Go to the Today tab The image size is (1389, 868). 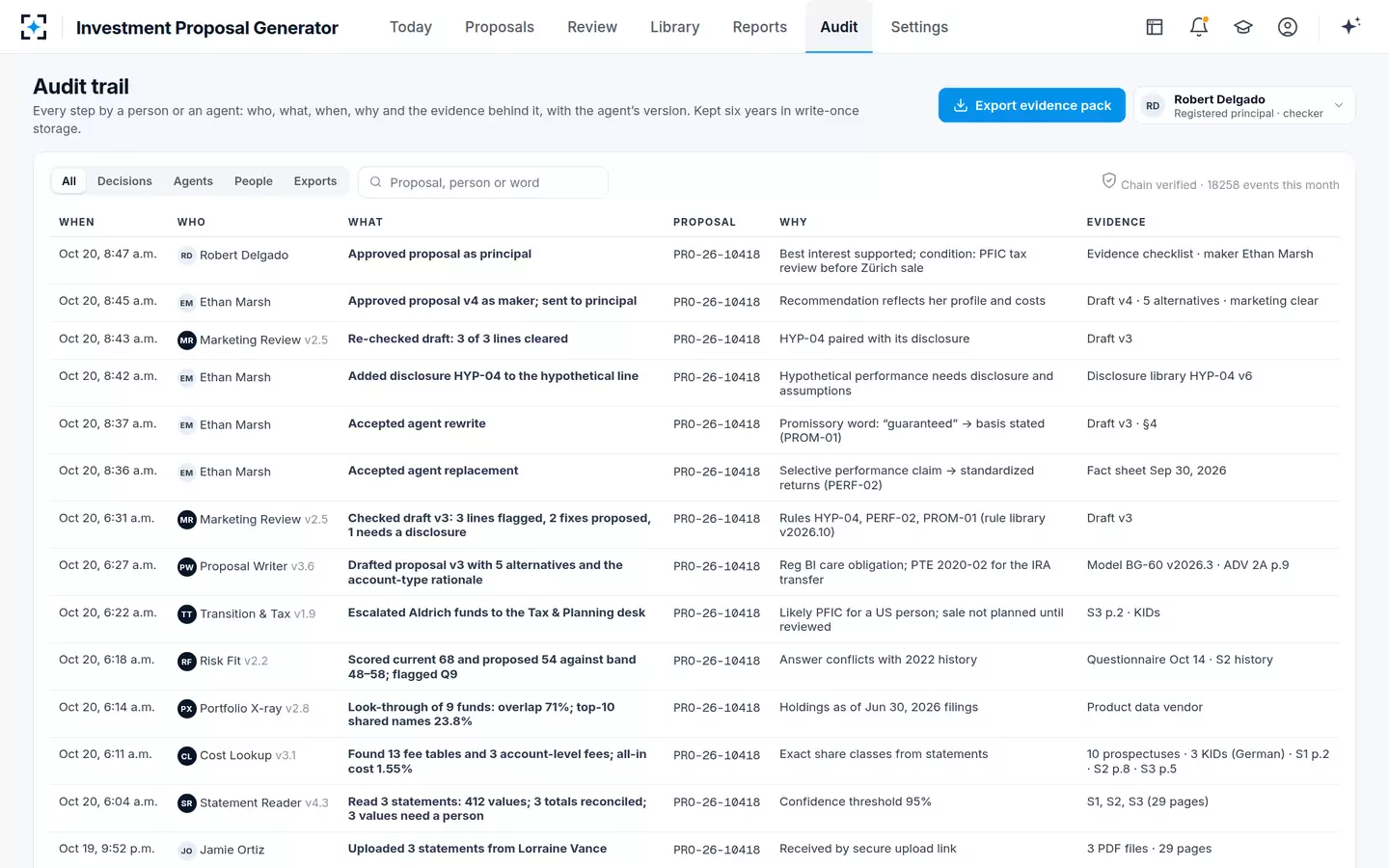411,27
